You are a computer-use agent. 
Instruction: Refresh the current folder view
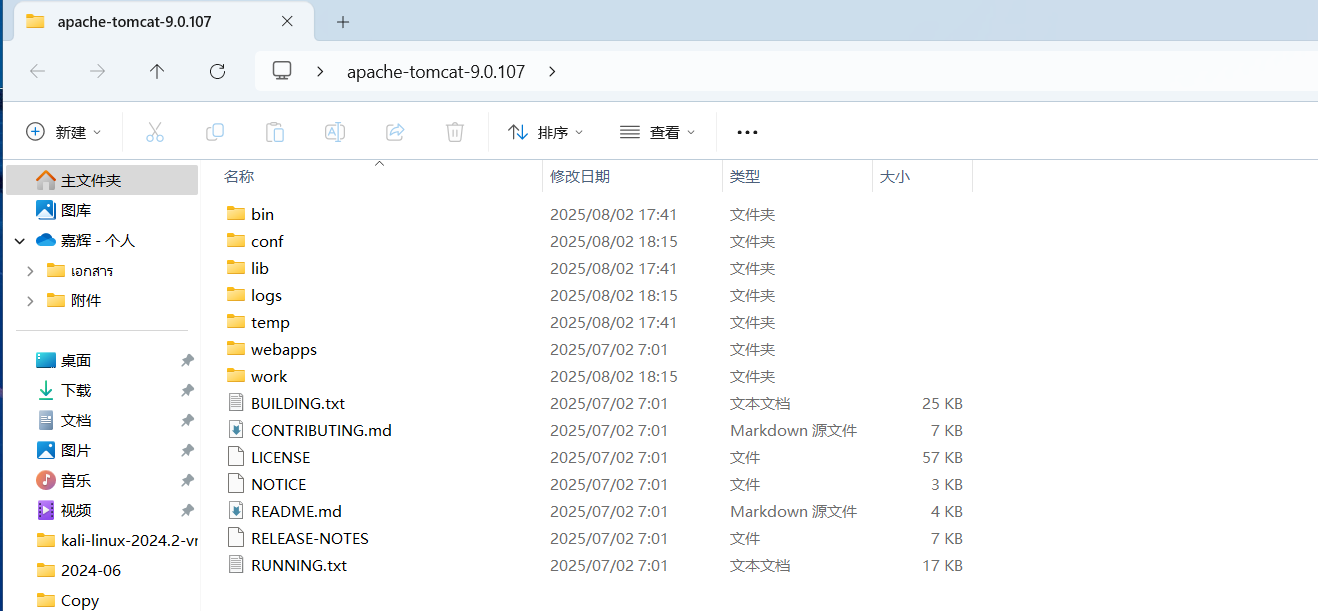click(217, 71)
